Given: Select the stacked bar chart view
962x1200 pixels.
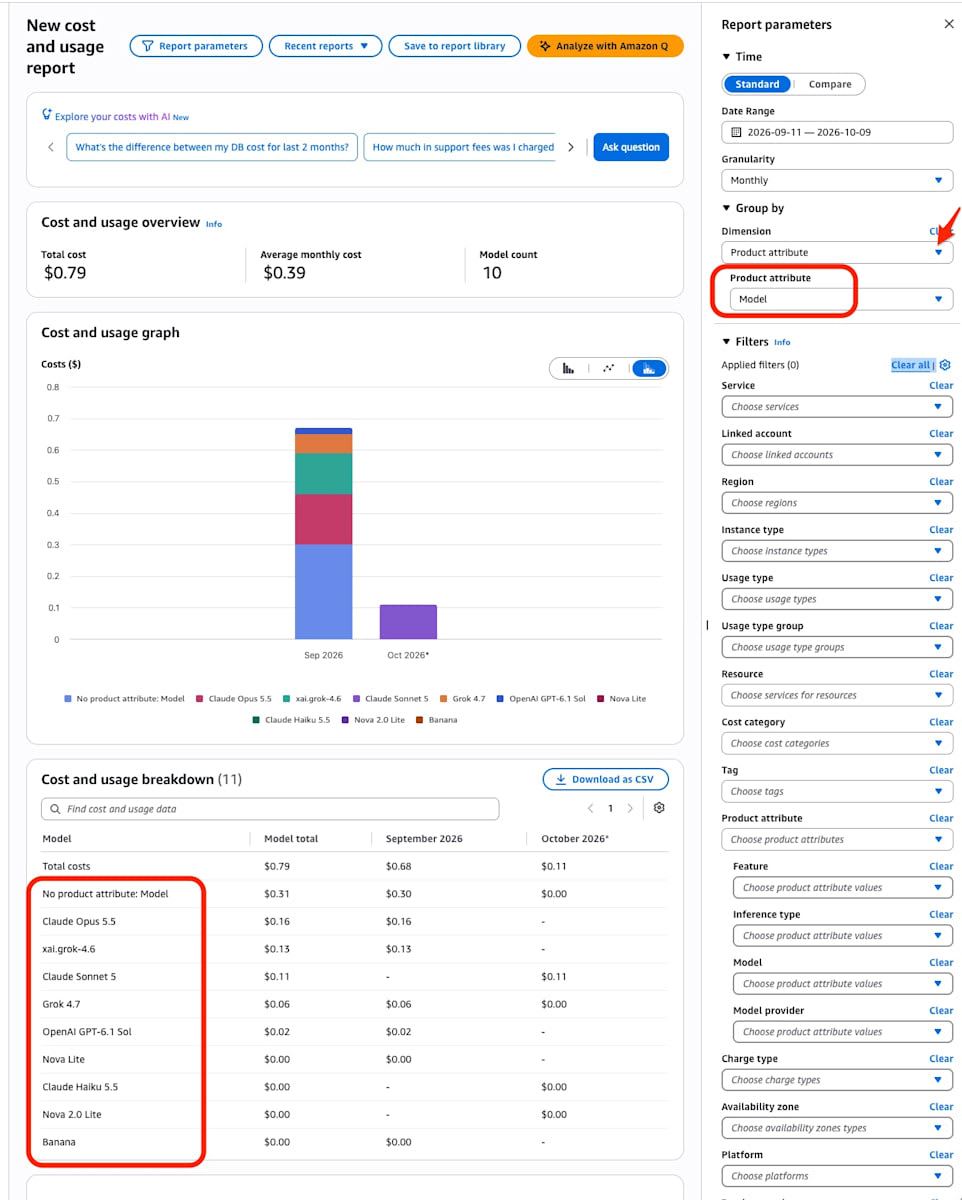Looking at the screenshot, I should pos(649,368).
